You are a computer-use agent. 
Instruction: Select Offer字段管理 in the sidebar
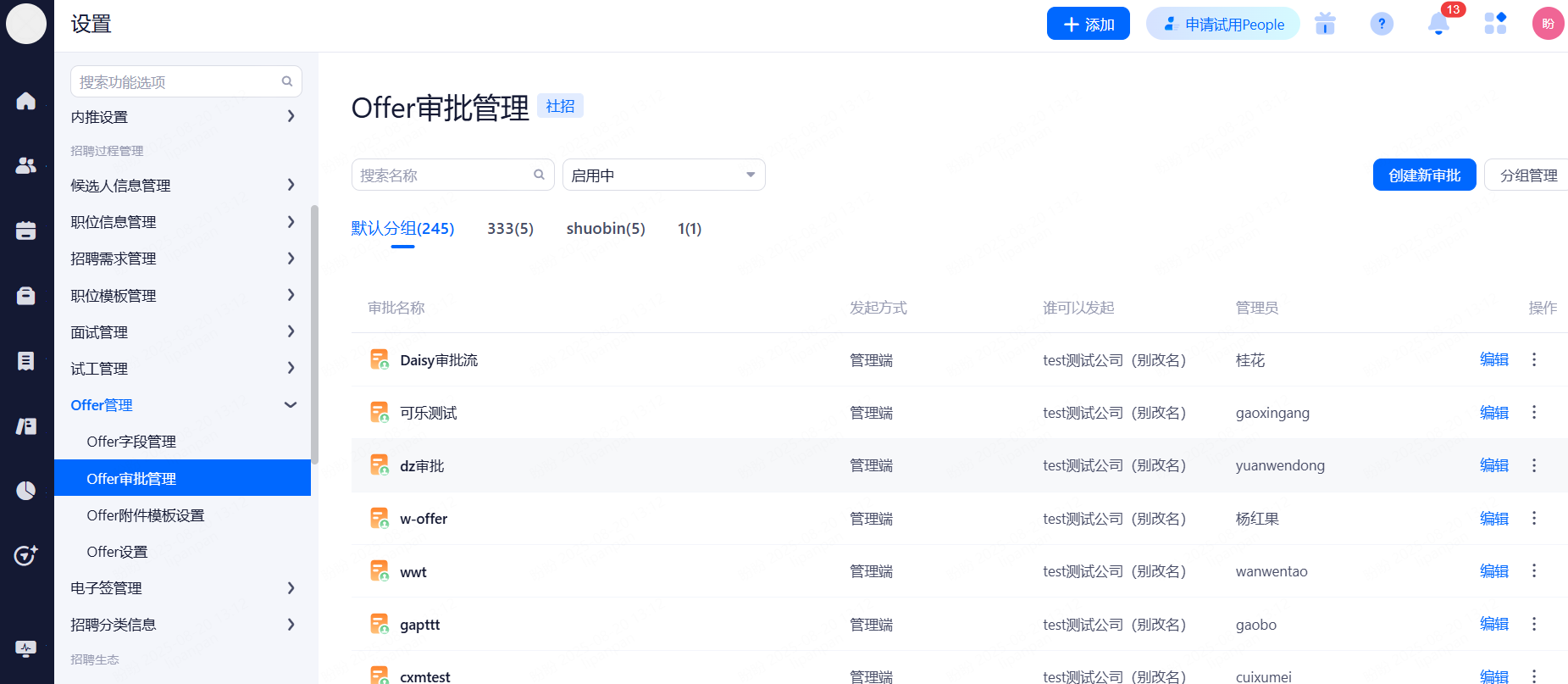pyautogui.click(x=131, y=442)
